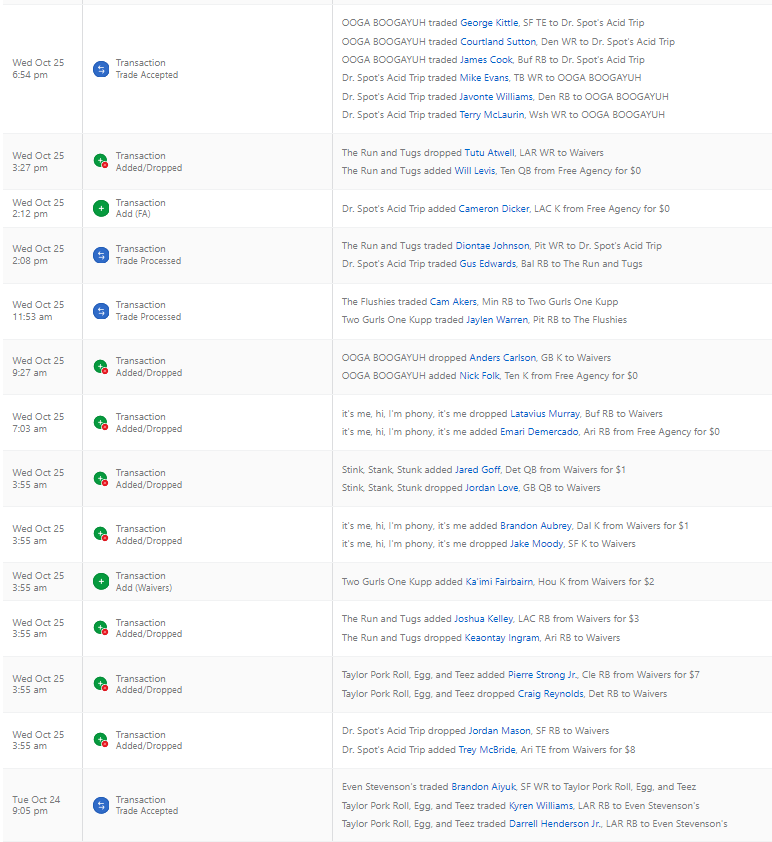Click the green Add (Waivers) icon for Ka'imi Fairbairn
The height and width of the screenshot is (842, 772).
click(x=100, y=581)
